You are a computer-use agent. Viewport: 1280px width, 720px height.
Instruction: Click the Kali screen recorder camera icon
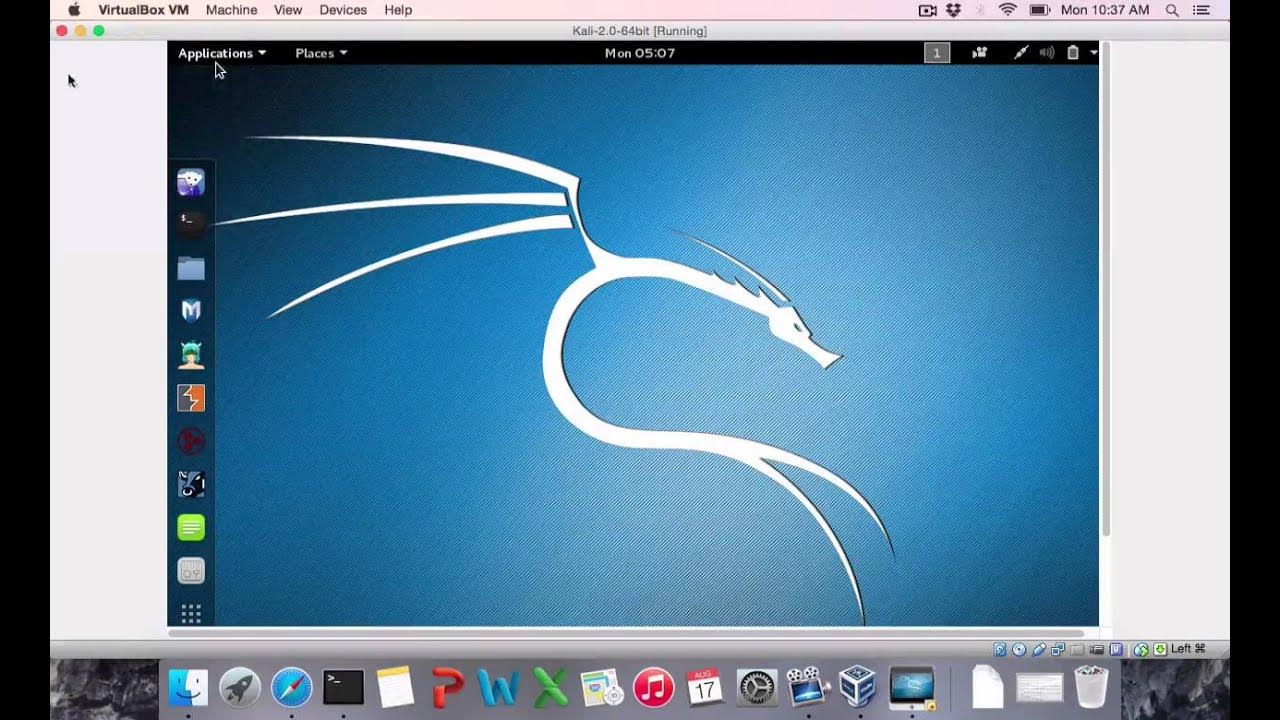point(980,53)
